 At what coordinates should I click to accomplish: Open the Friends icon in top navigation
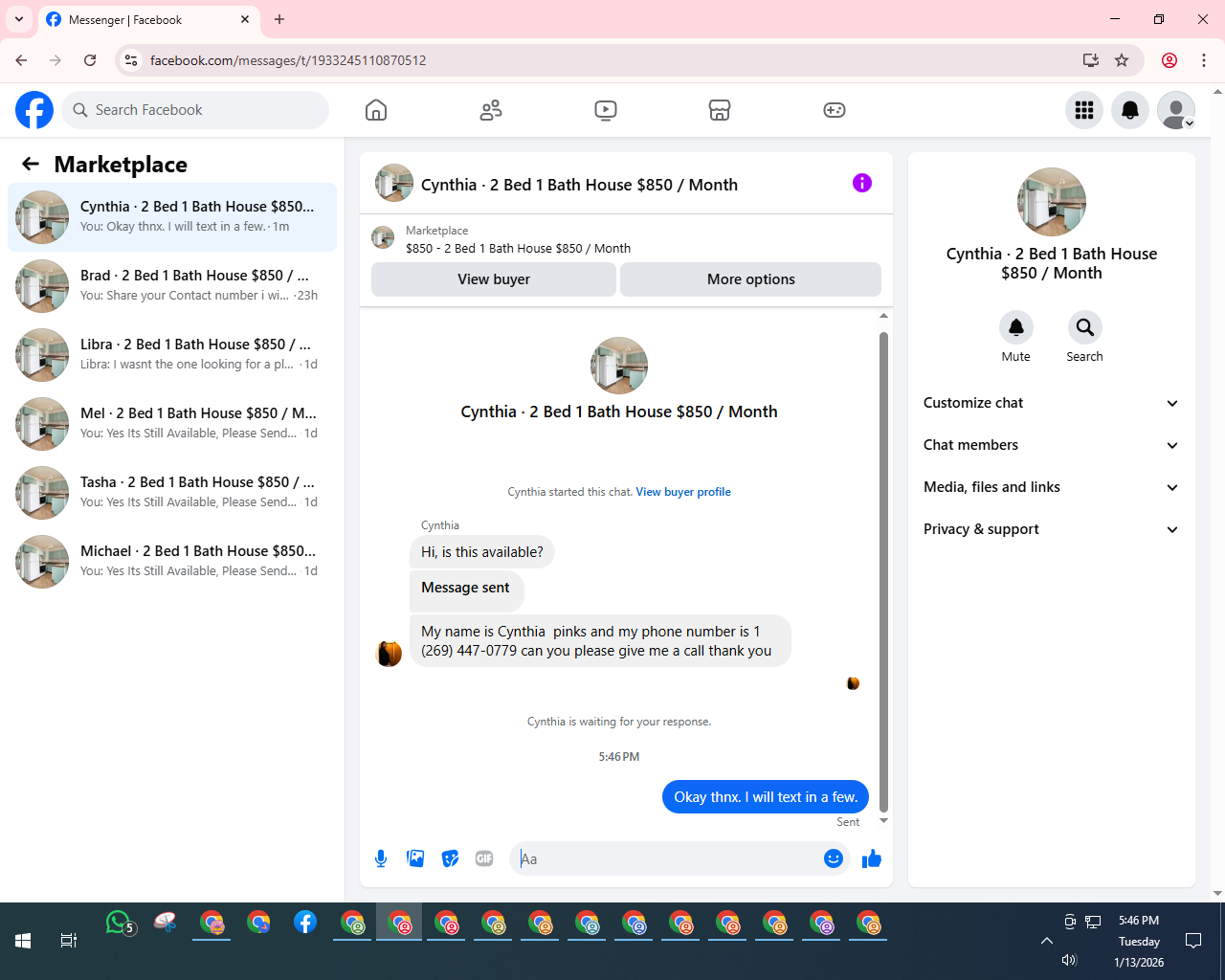point(491,110)
